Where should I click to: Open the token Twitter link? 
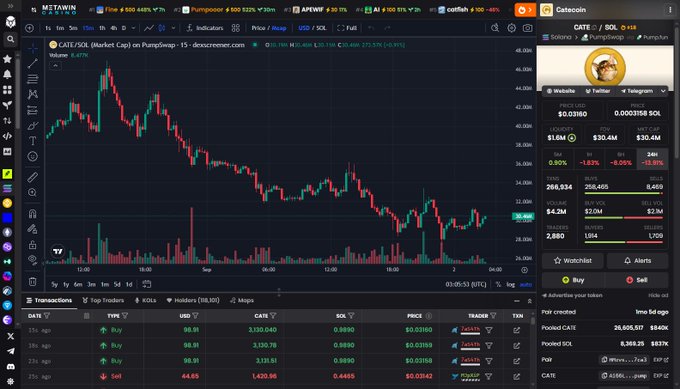click(x=598, y=91)
